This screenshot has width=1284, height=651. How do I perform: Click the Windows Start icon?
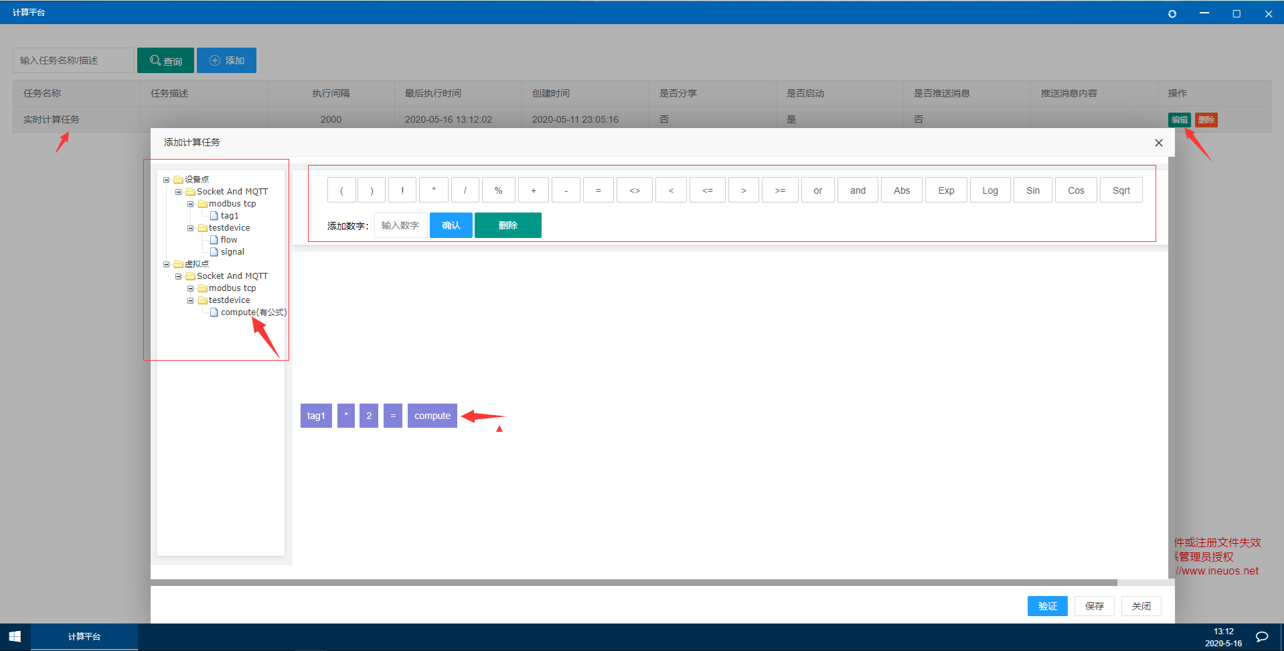pyautogui.click(x=15, y=637)
